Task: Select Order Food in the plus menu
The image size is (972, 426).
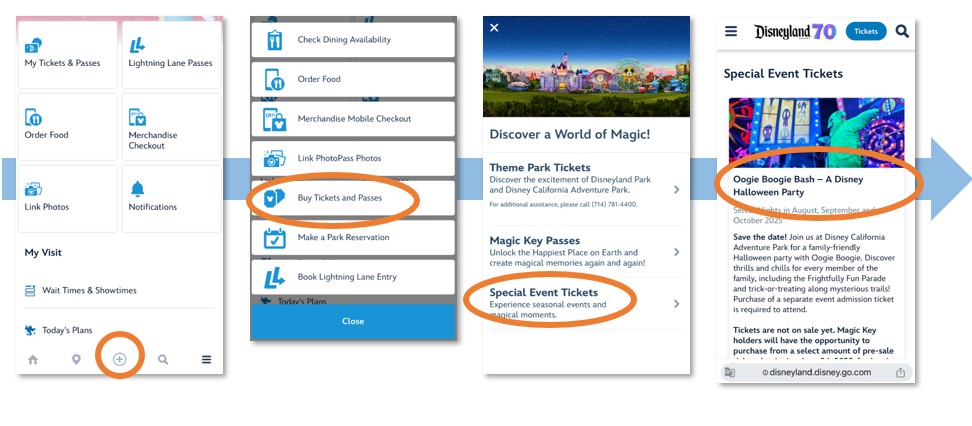Action: point(353,79)
